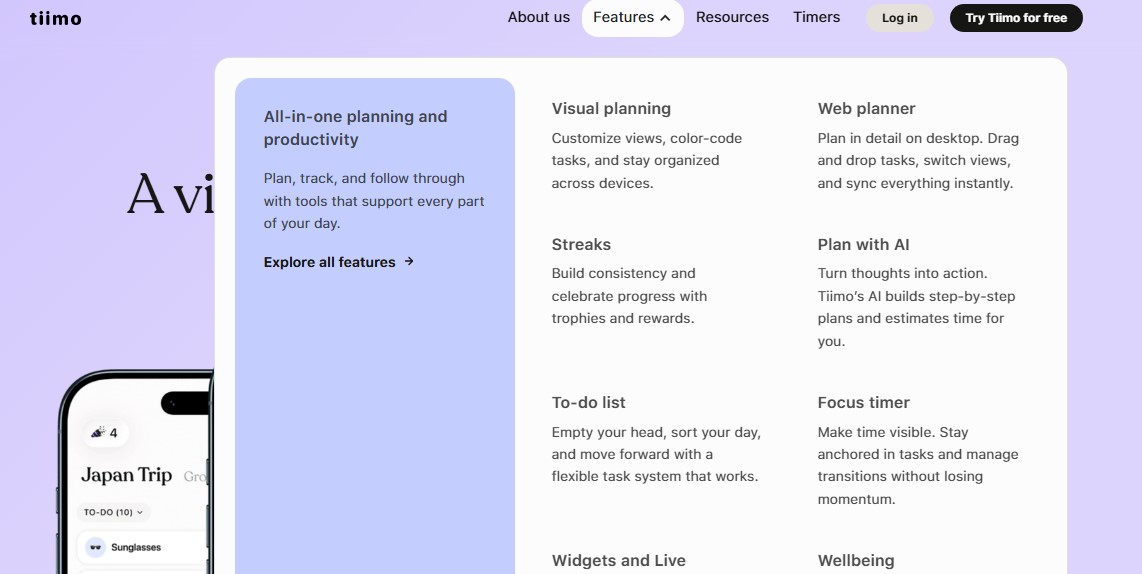Click the 'Plan, track, and follow through' text
Screen dimensions: 1142x574
[x=374, y=200]
